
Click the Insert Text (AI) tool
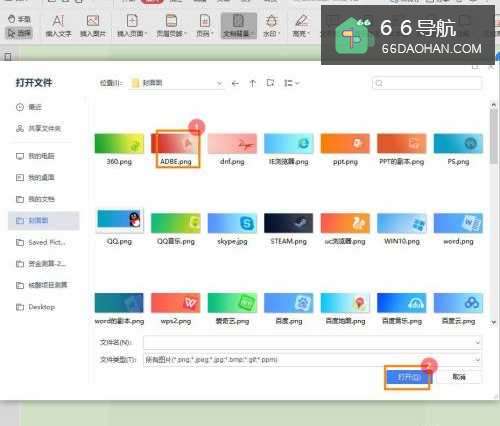(x=58, y=26)
